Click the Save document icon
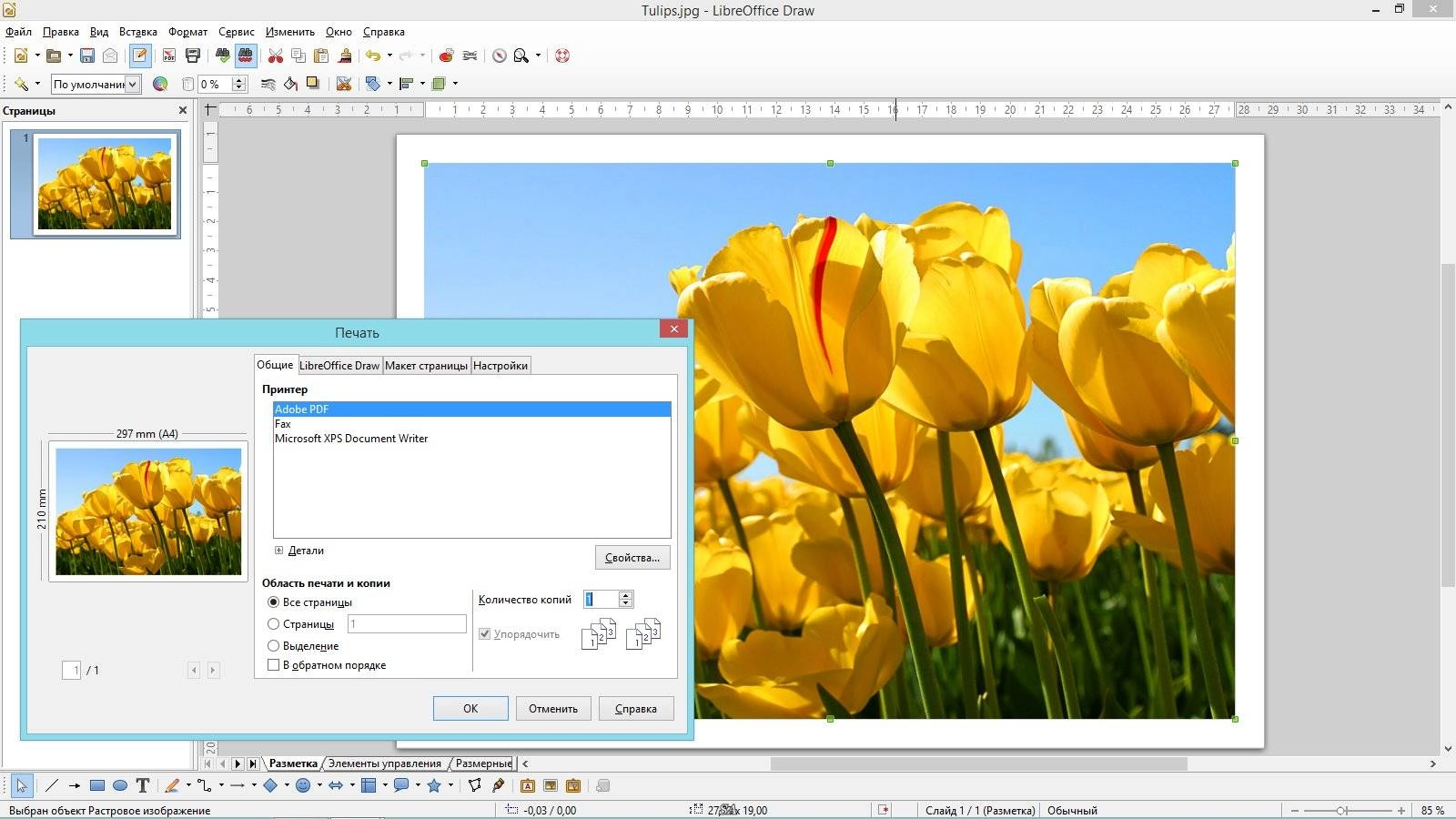 click(87, 56)
